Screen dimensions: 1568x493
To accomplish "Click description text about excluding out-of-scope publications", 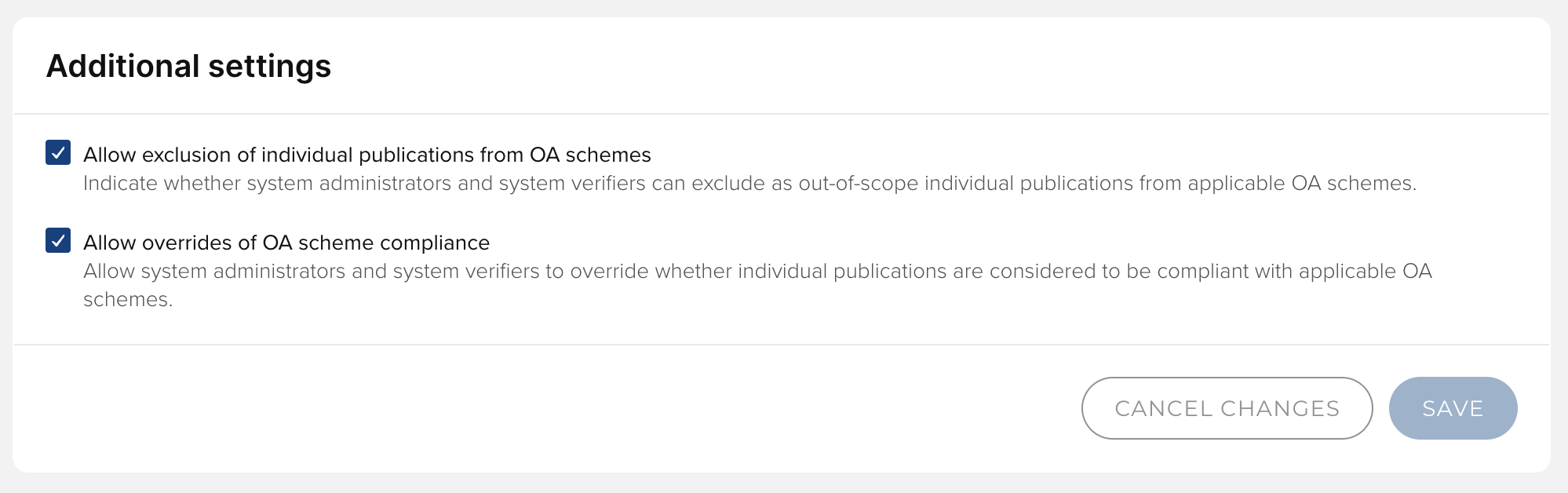I will pyautogui.click(x=749, y=184).
